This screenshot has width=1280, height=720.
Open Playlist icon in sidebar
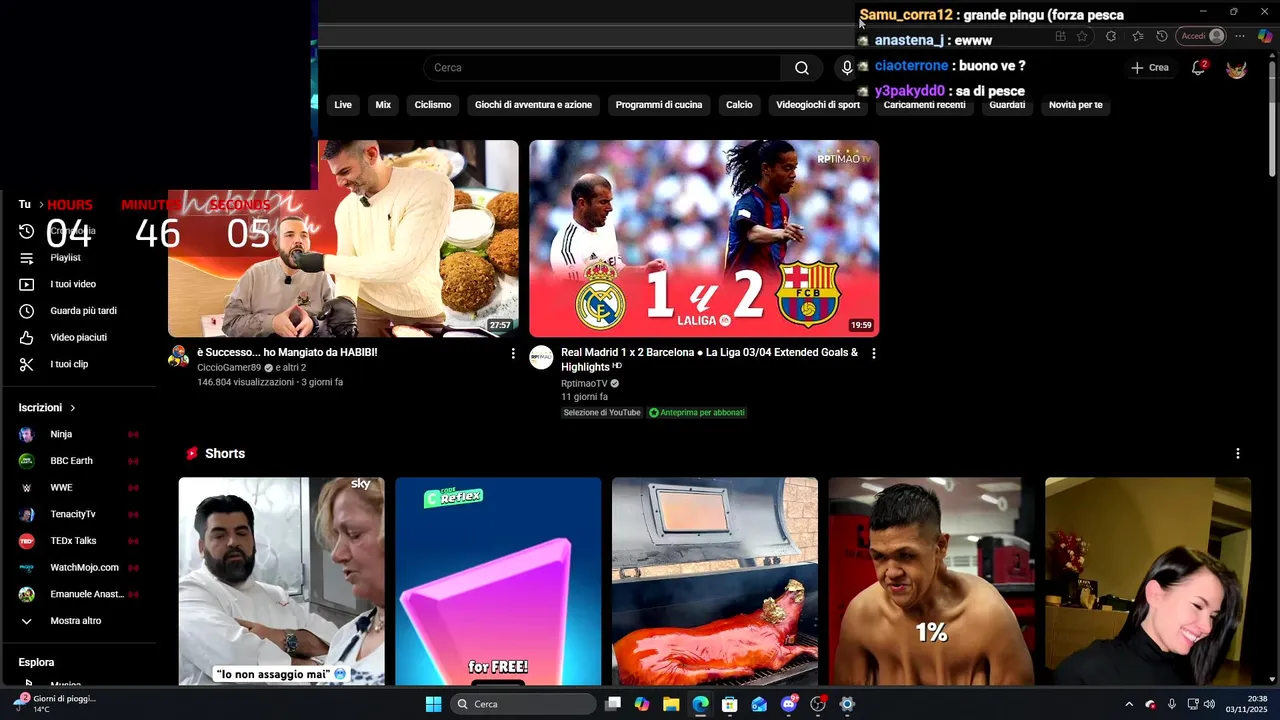(27, 258)
